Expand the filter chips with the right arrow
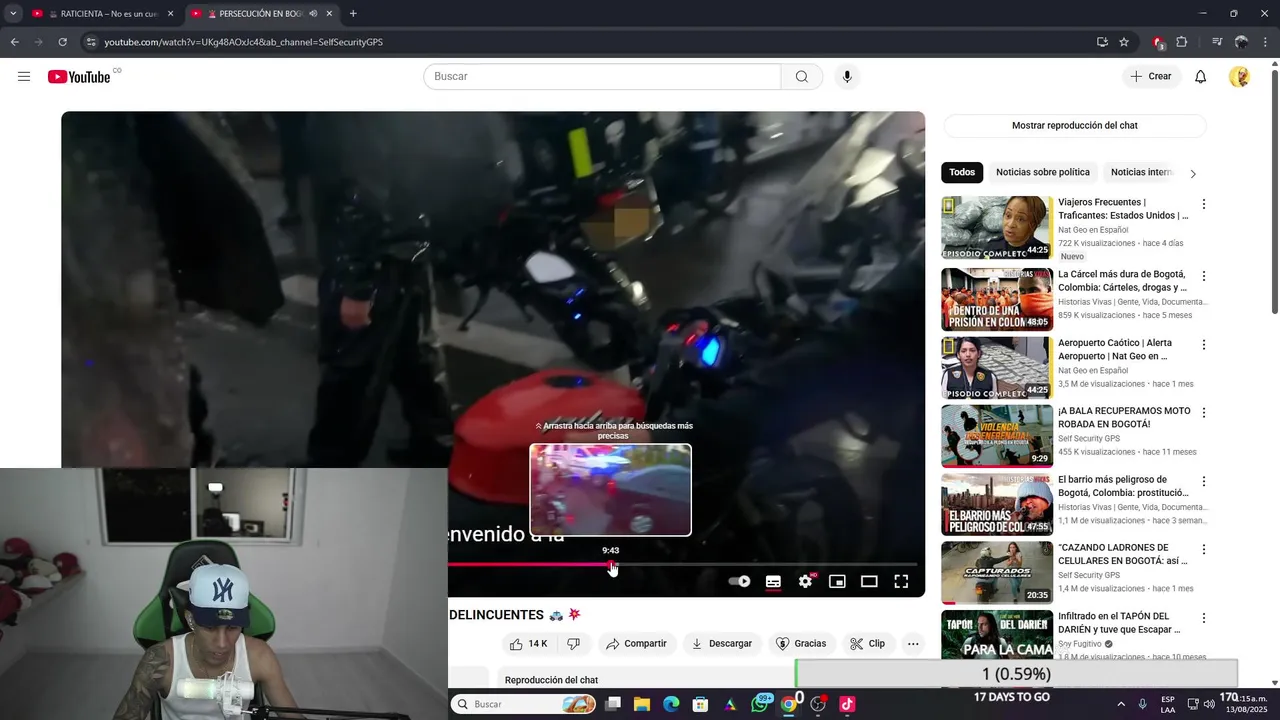 click(1192, 173)
